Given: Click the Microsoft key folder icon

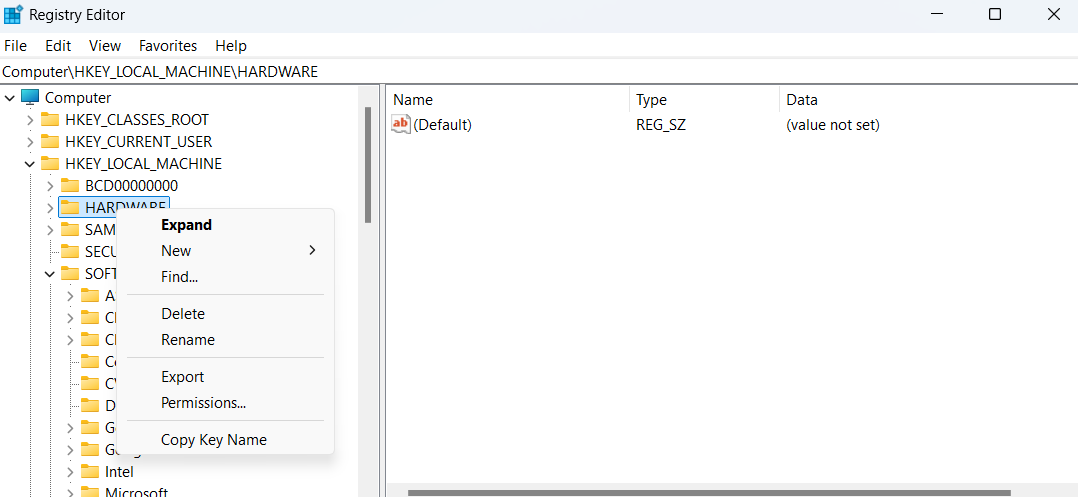Looking at the screenshot, I should tap(89, 492).
